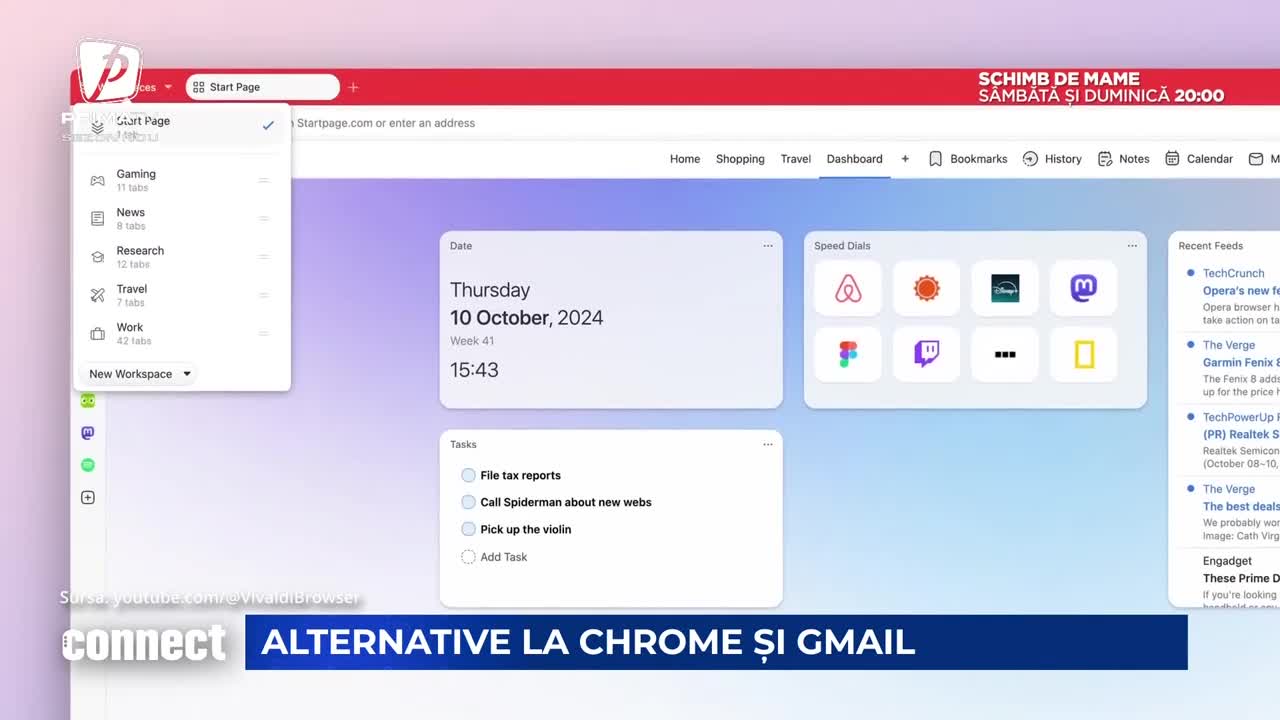Click Add Task in Tasks widget
The image size is (1280, 720).
click(x=503, y=557)
